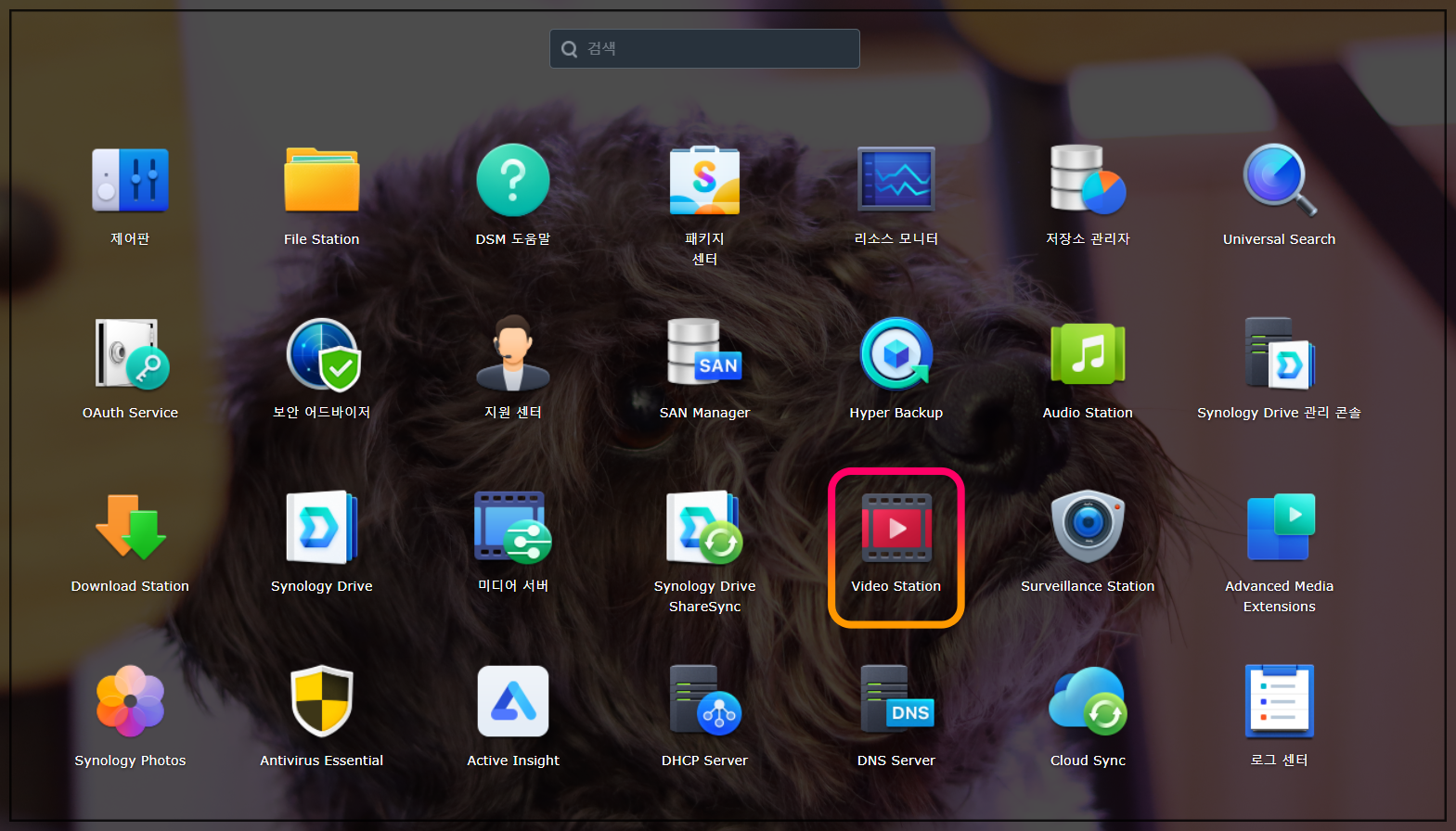Open the 제어판 (Control Panel) icon
The width and height of the screenshot is (1456, 831).
tap(130, 181)
